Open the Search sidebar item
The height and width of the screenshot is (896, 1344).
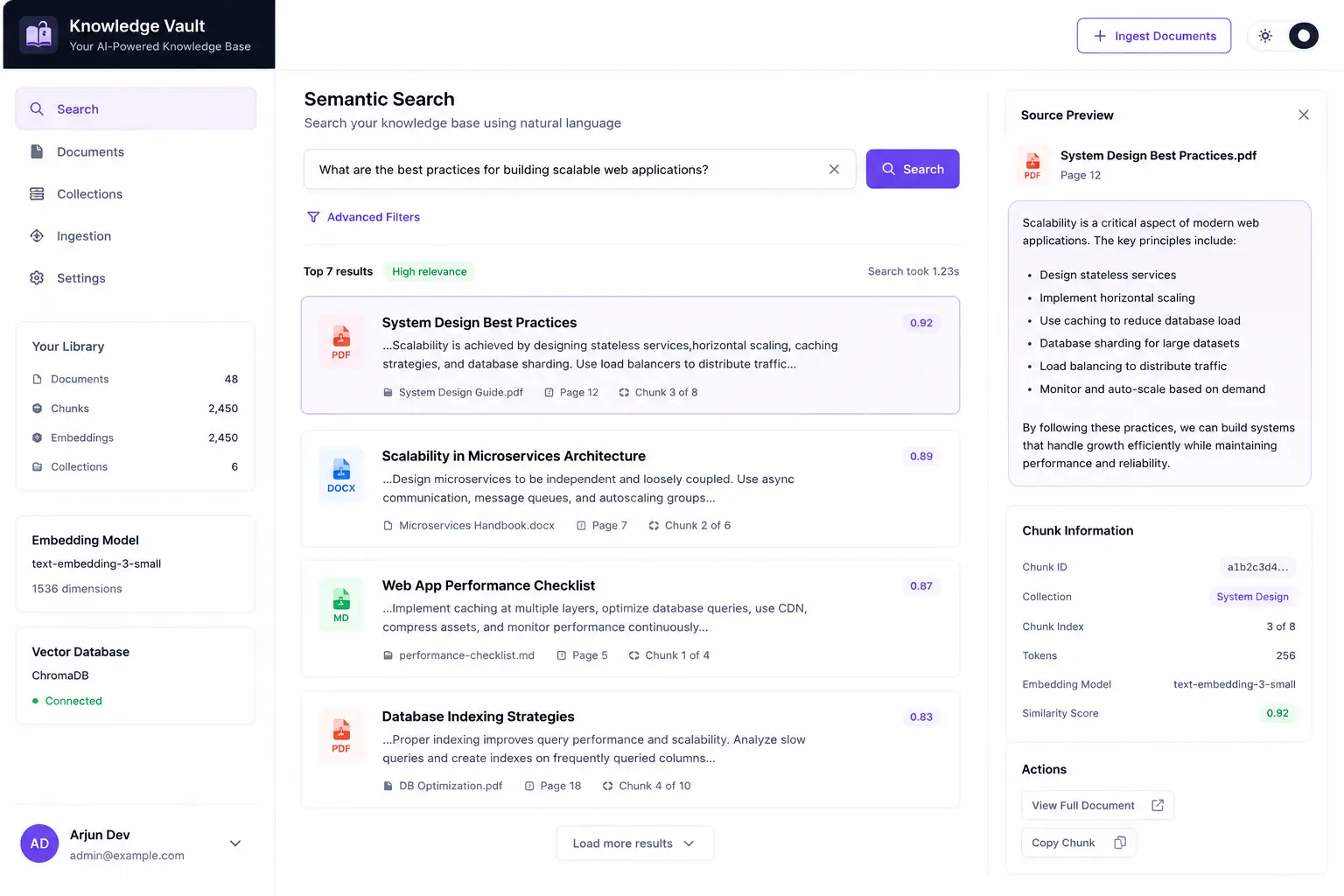pyautogui.click(x=136, y=109)
